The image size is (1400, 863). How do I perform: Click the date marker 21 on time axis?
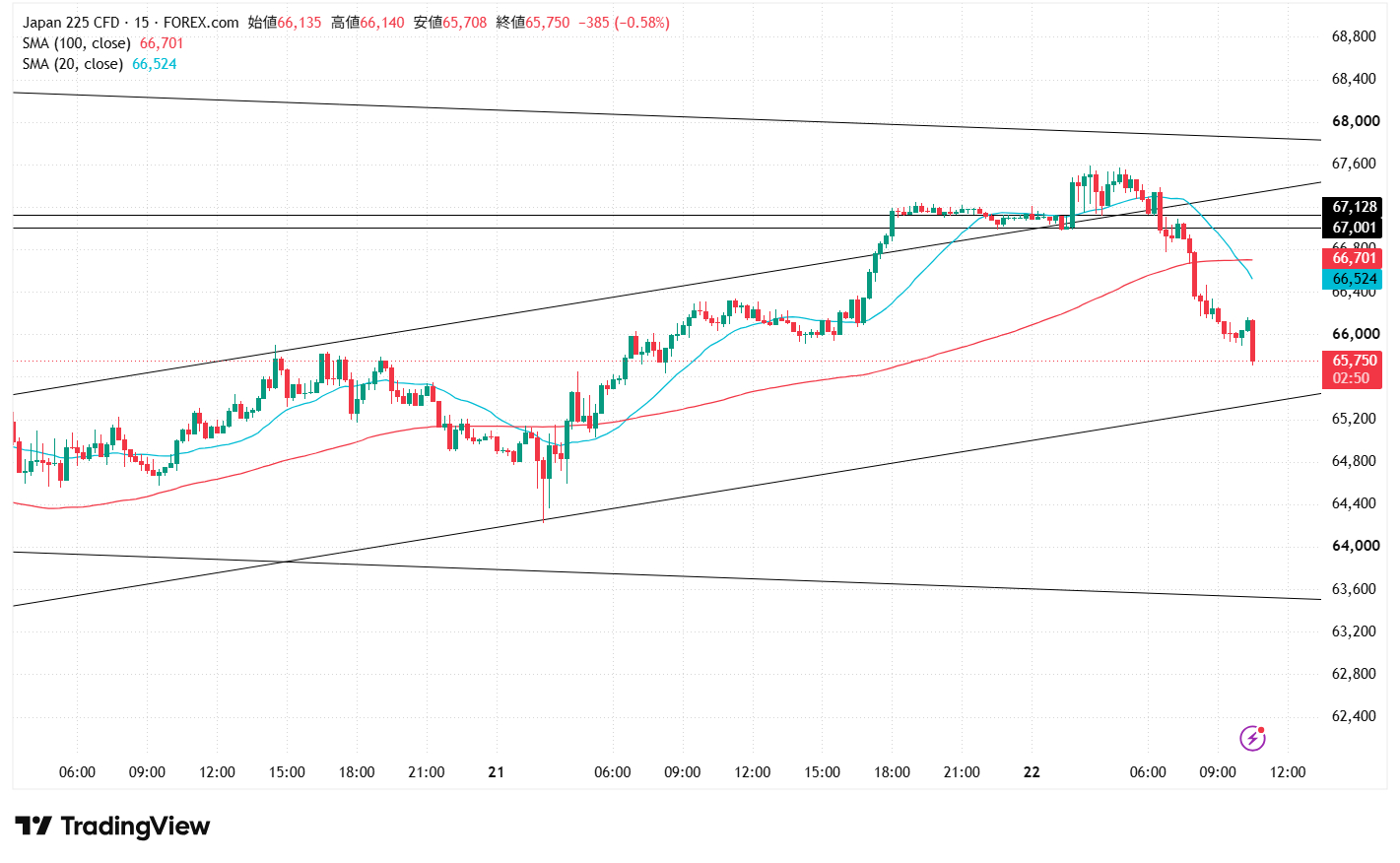click(497, 772)
